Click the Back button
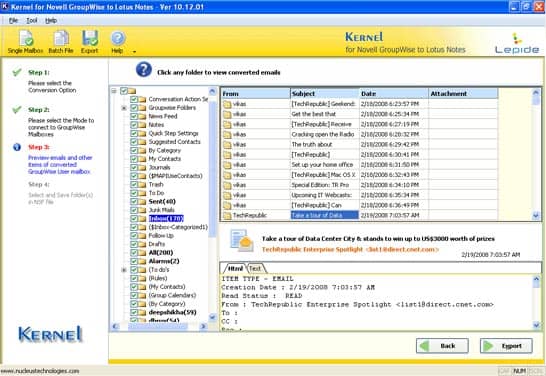 442,346
